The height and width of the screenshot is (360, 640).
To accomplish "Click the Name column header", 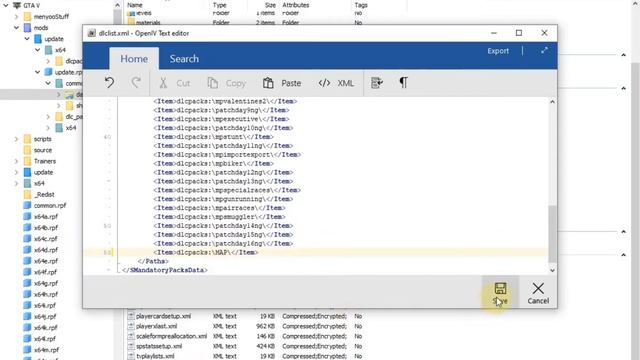I will click(135, 5).
